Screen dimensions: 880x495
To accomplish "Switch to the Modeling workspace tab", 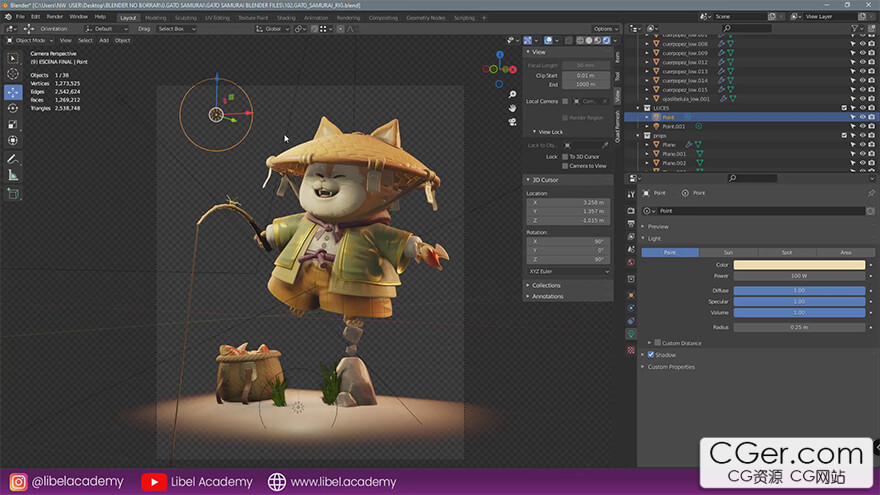I will [155, 17].
